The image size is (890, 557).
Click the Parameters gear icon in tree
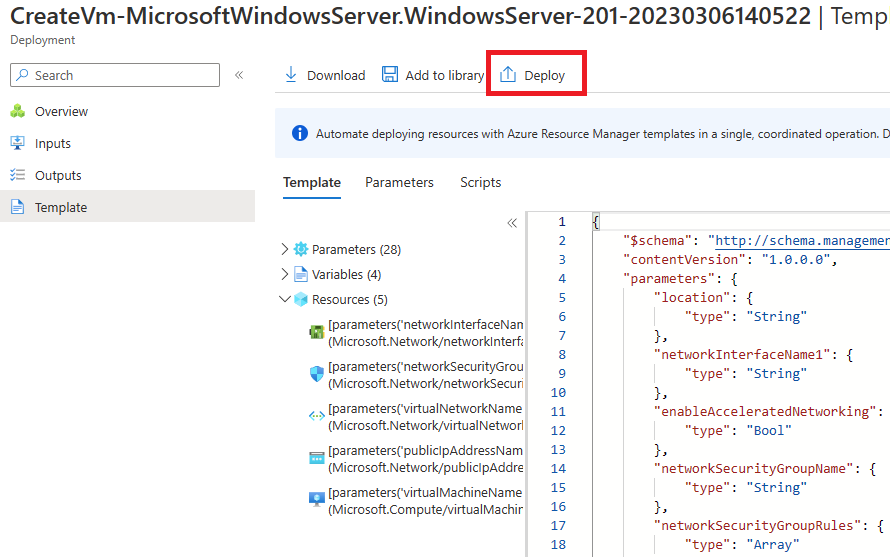click(x=301, y=249)
